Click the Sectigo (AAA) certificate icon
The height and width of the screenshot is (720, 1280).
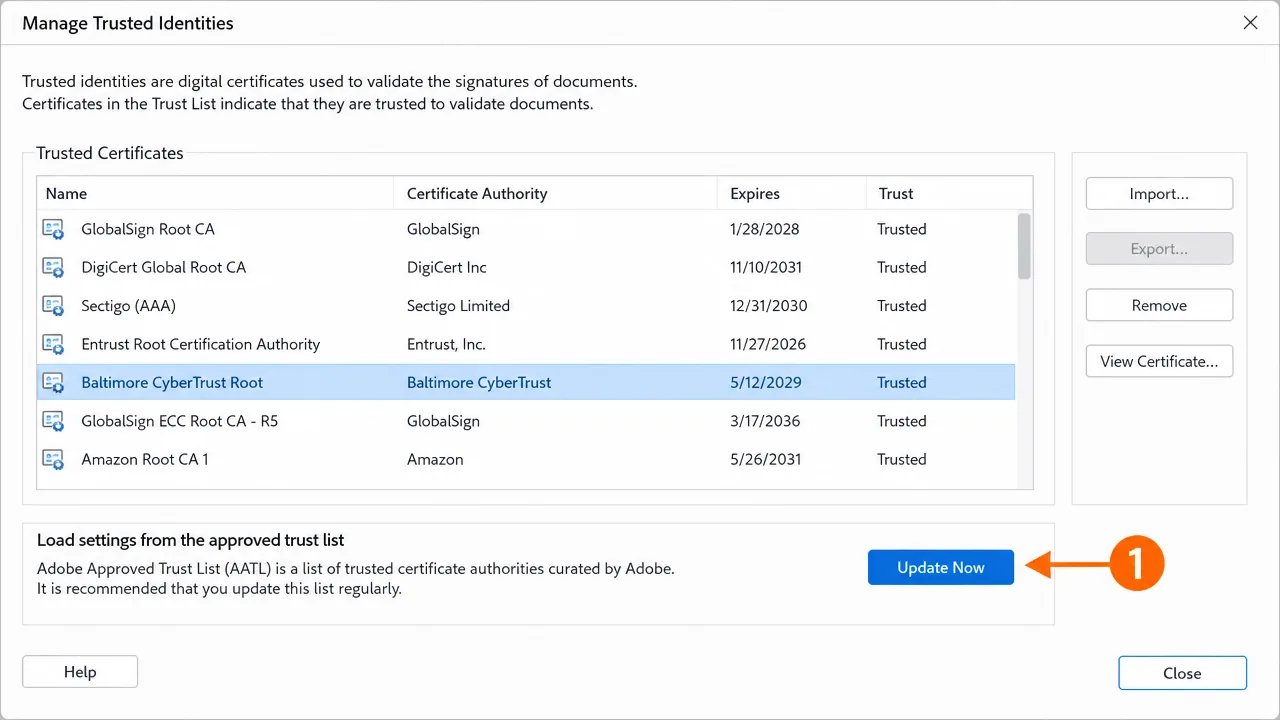pyautogui.click(x=53, y=306)
